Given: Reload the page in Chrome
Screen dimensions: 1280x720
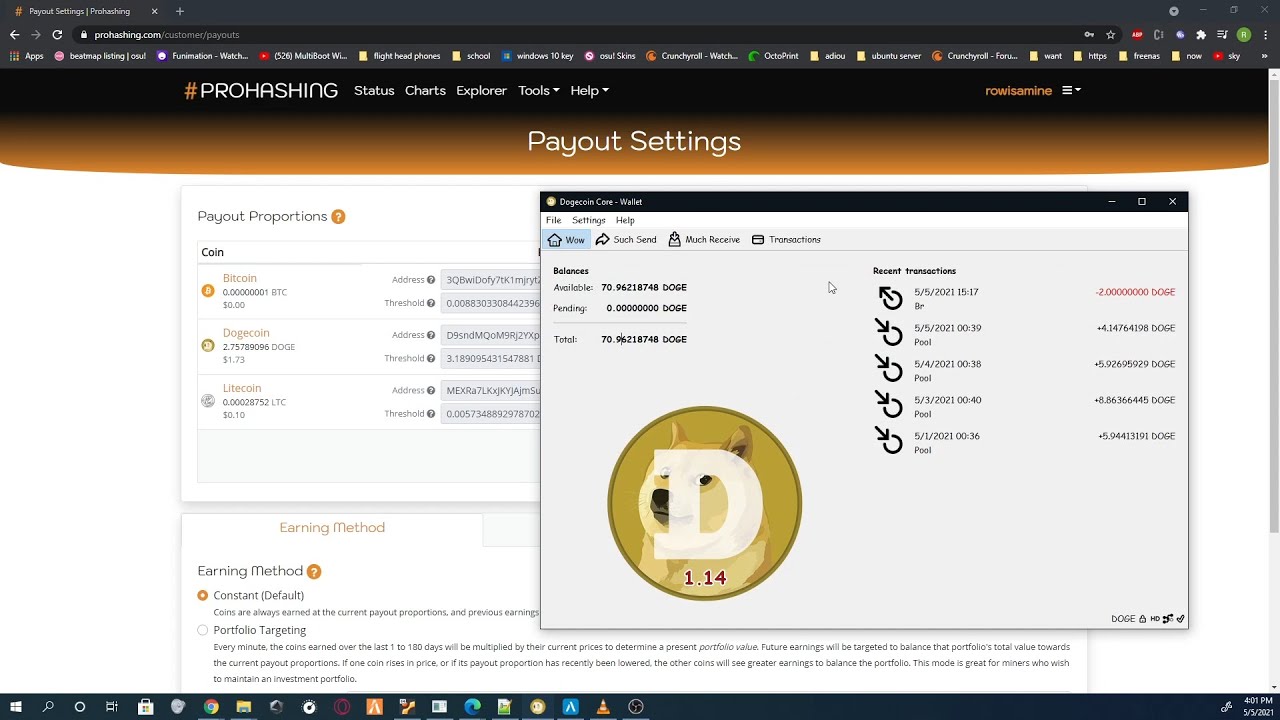Looking at the screenshot, I should (57, 34).
